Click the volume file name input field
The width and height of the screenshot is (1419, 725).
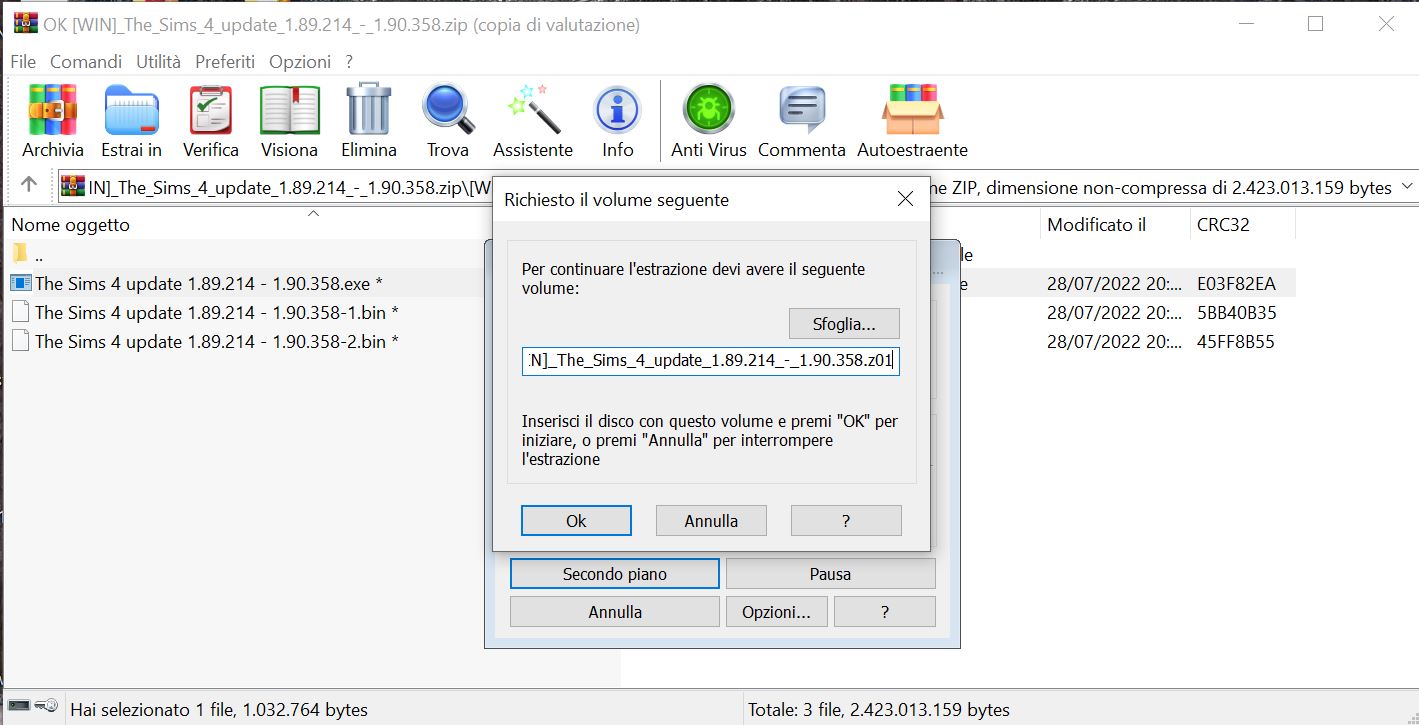click(x=711, y=361)
